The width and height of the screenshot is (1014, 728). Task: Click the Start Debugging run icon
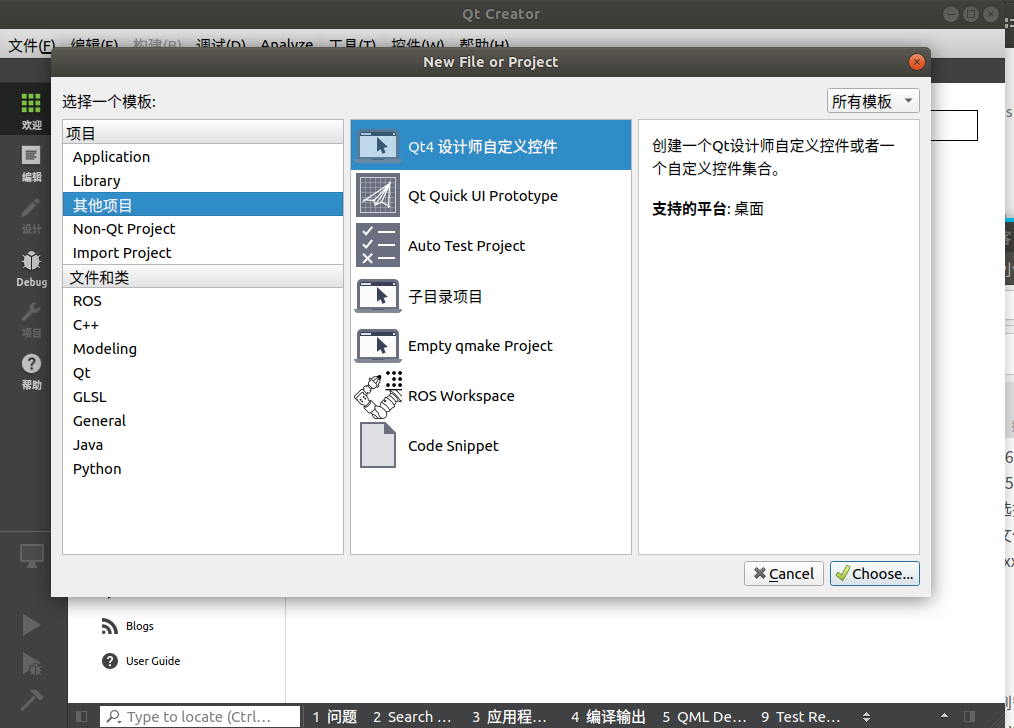[x=31, y=664]
